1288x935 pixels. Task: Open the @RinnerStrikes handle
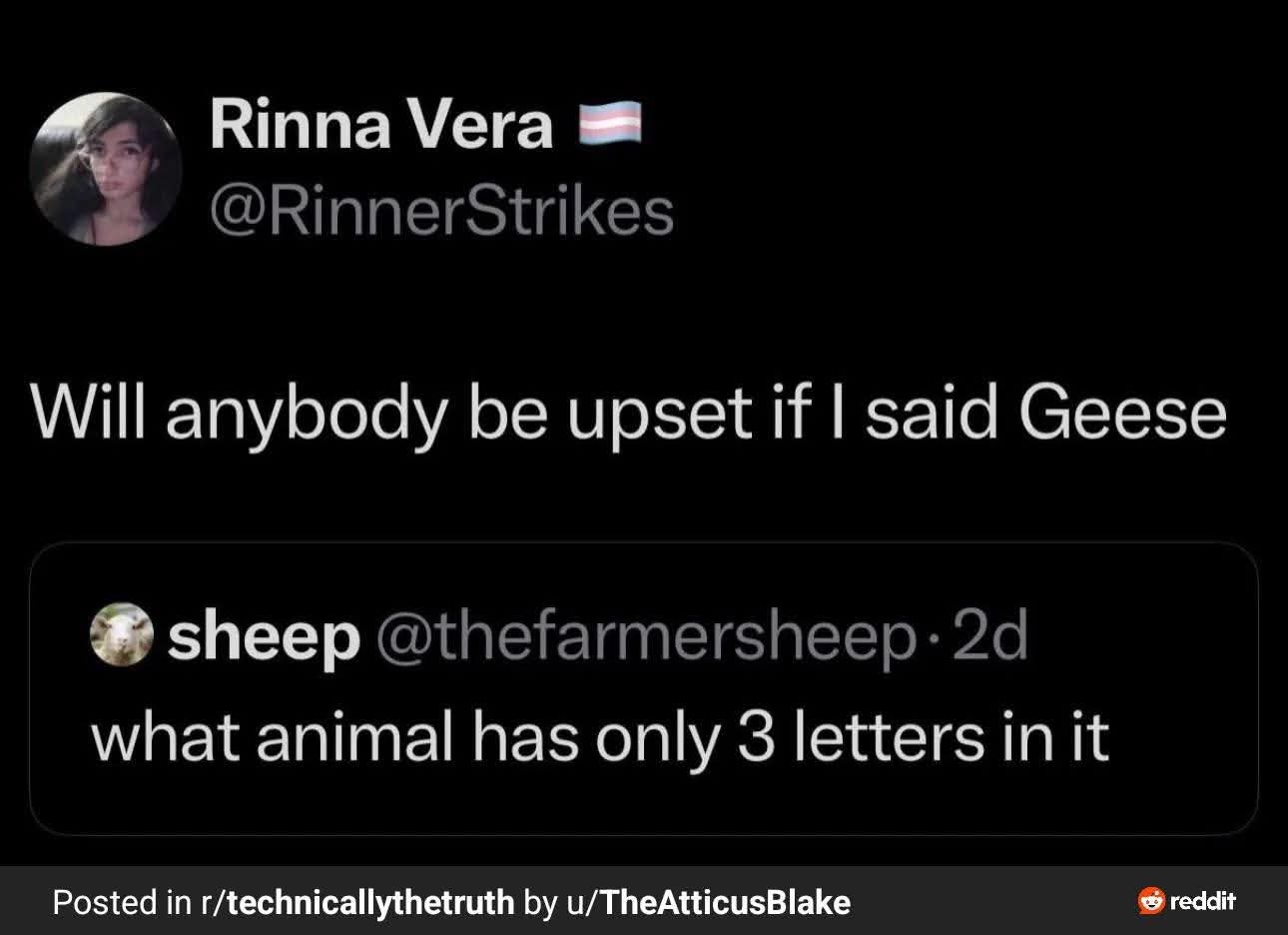[441, 211]
